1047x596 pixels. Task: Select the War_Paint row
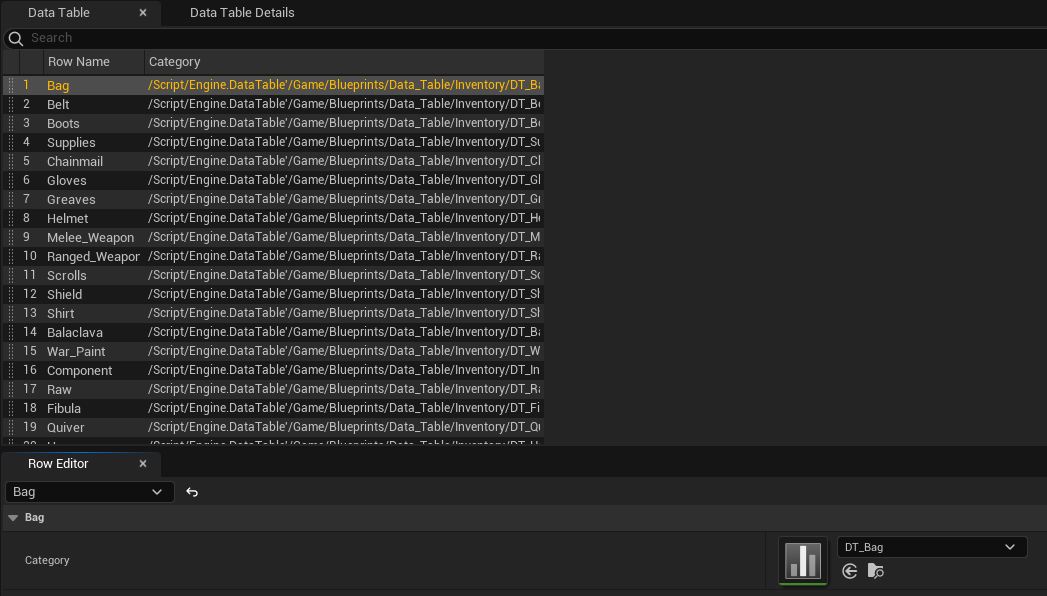point(273,351)
